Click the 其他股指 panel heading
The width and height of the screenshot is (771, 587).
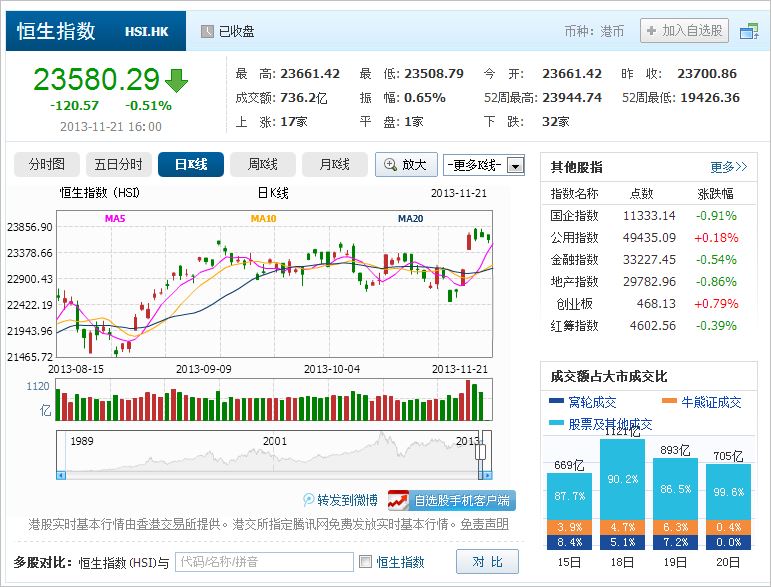click(x=576, y=167)
